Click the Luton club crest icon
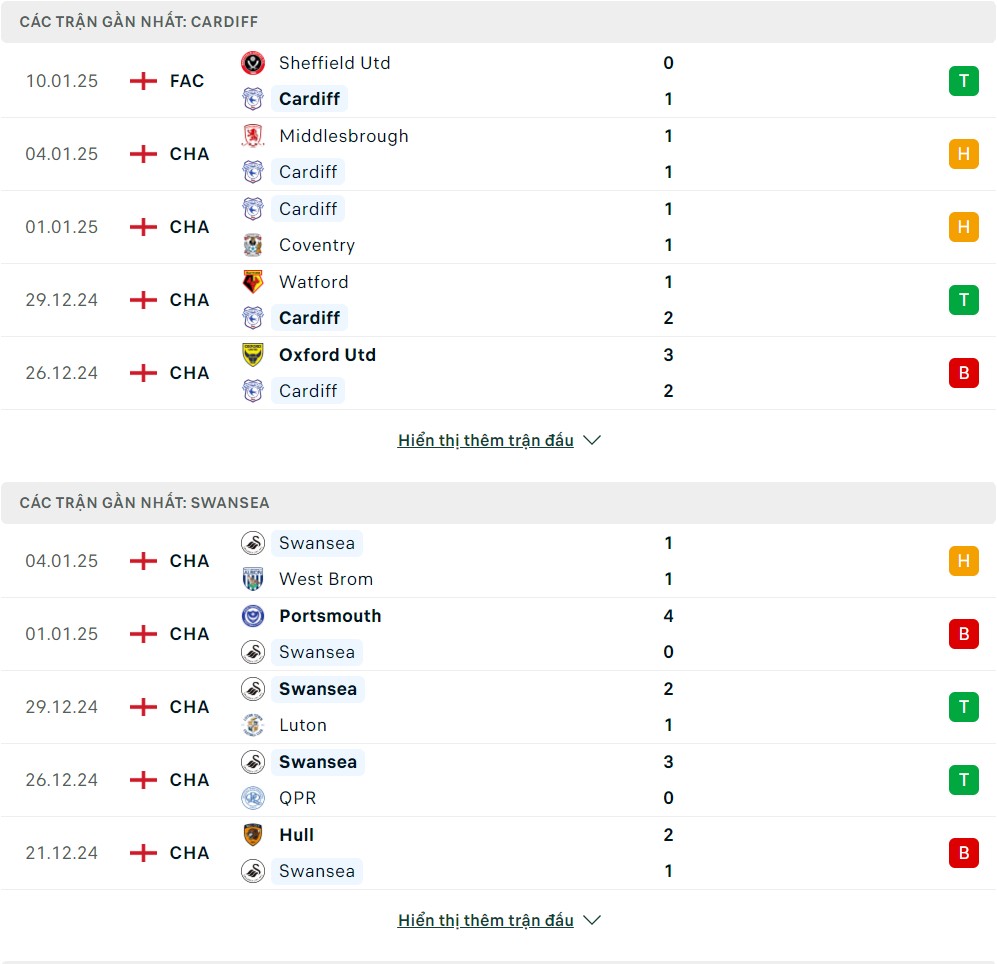 pos(253,725)
